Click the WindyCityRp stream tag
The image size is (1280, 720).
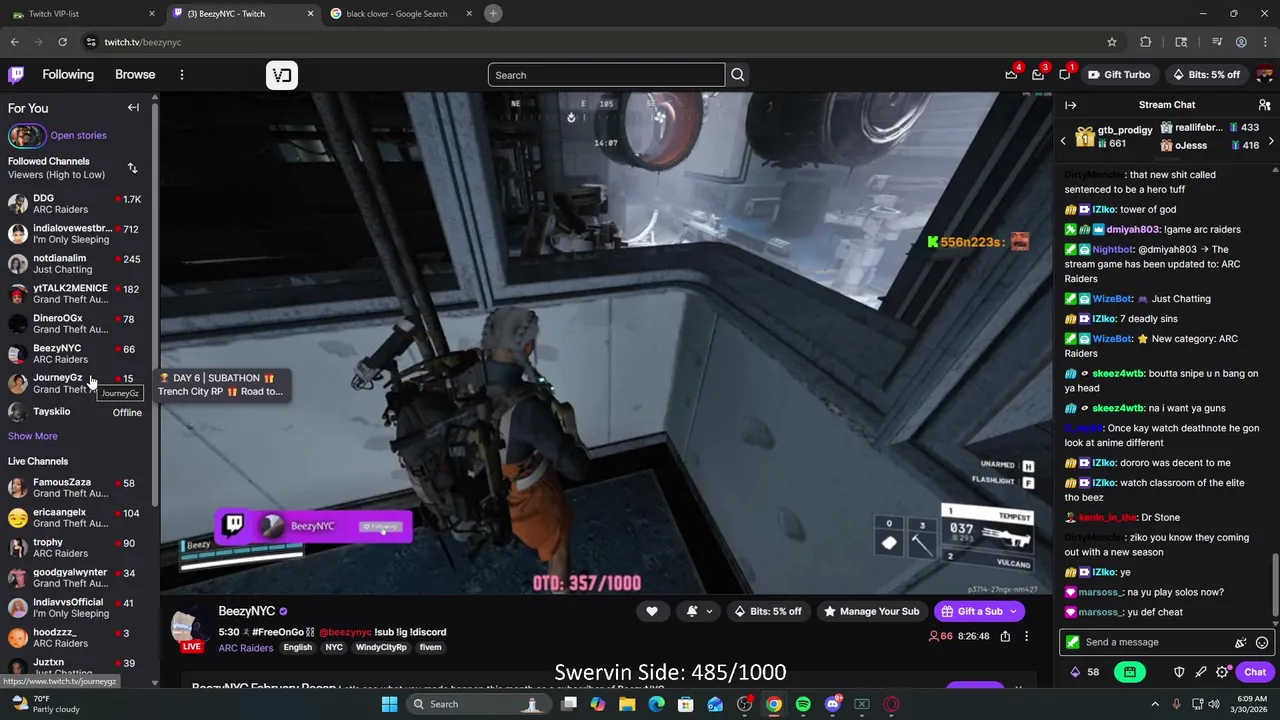[x=381, y=648]
